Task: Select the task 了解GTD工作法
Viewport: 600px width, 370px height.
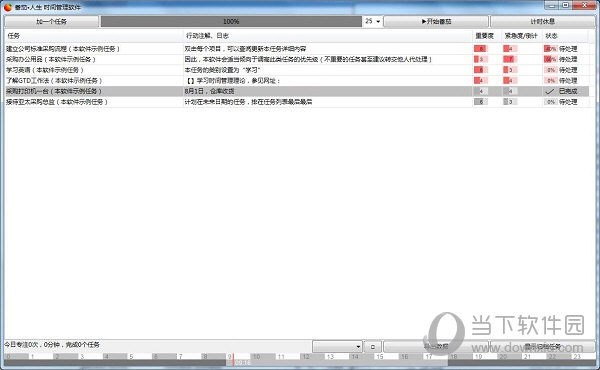Action: pos(54,81)
